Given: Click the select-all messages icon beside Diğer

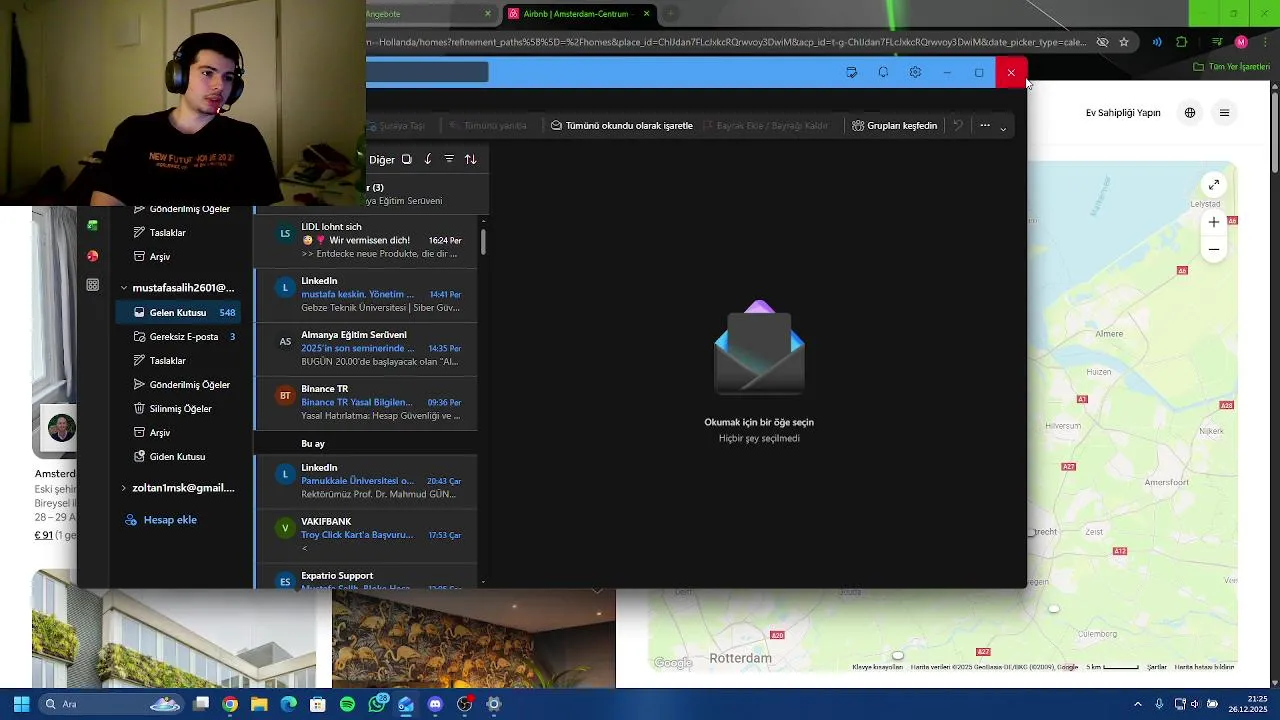Looking at the screenshot, I should (x=406, y=159).
